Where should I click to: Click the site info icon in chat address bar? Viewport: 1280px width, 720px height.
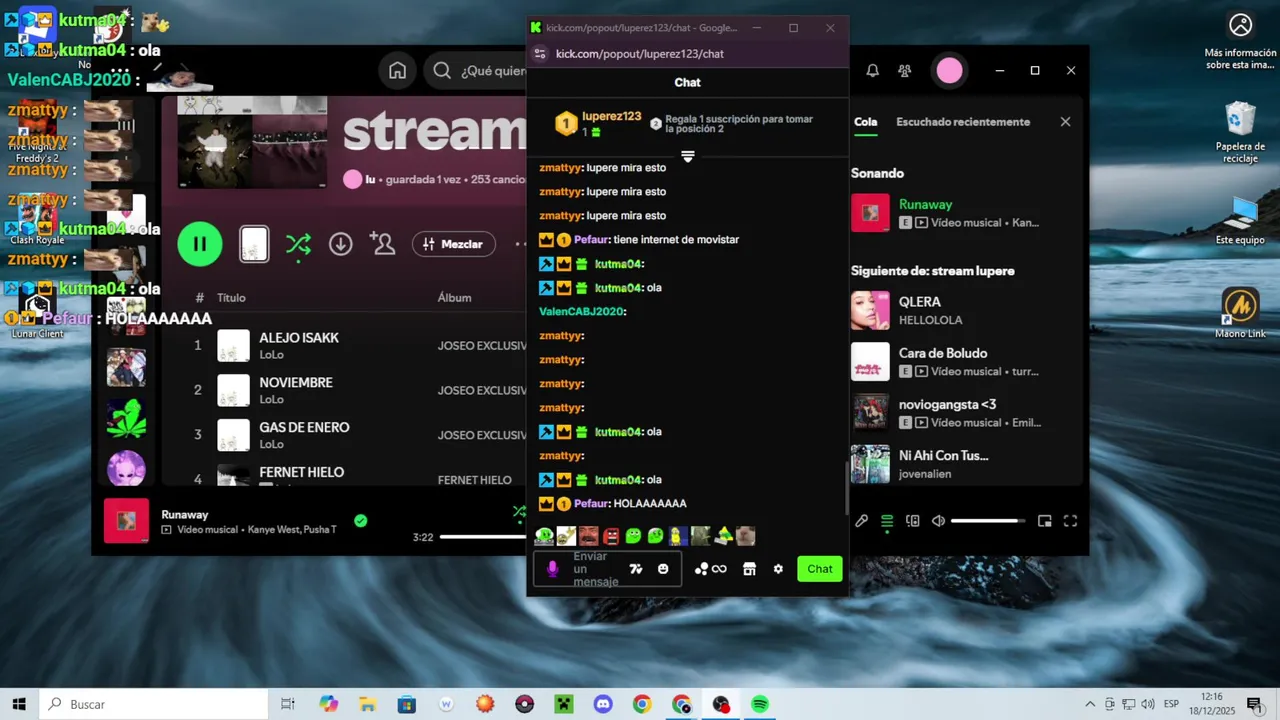pyautogui.click(x=540, y=54)
